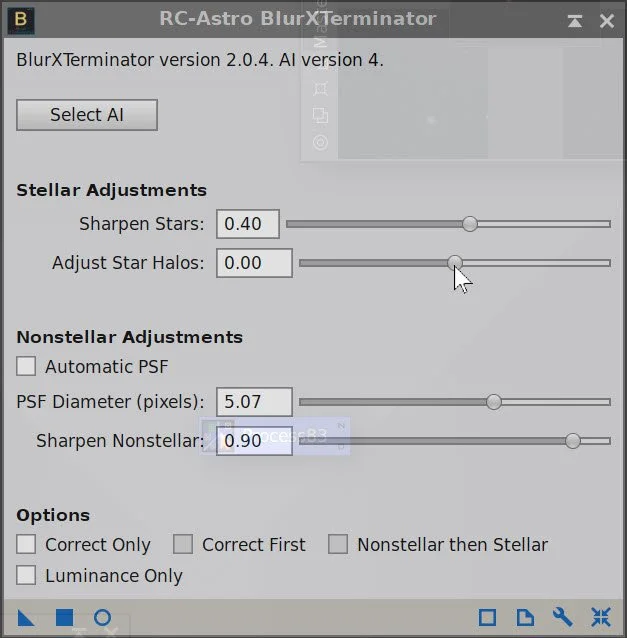Click the BlurXTerminator B logo icon
627x638 pixels.
click(21, 20)
